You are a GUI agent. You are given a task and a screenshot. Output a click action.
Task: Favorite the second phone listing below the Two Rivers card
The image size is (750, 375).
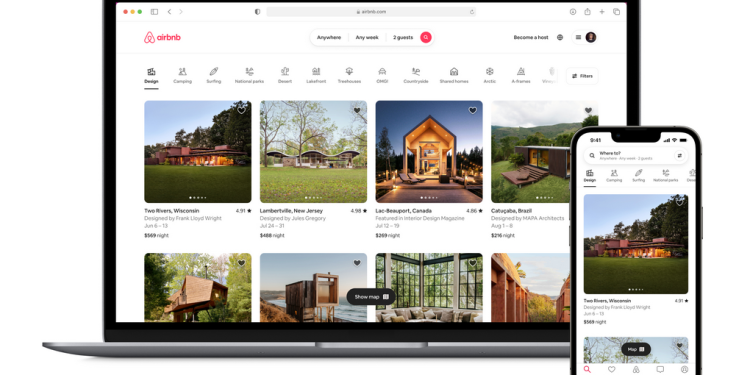679,345
